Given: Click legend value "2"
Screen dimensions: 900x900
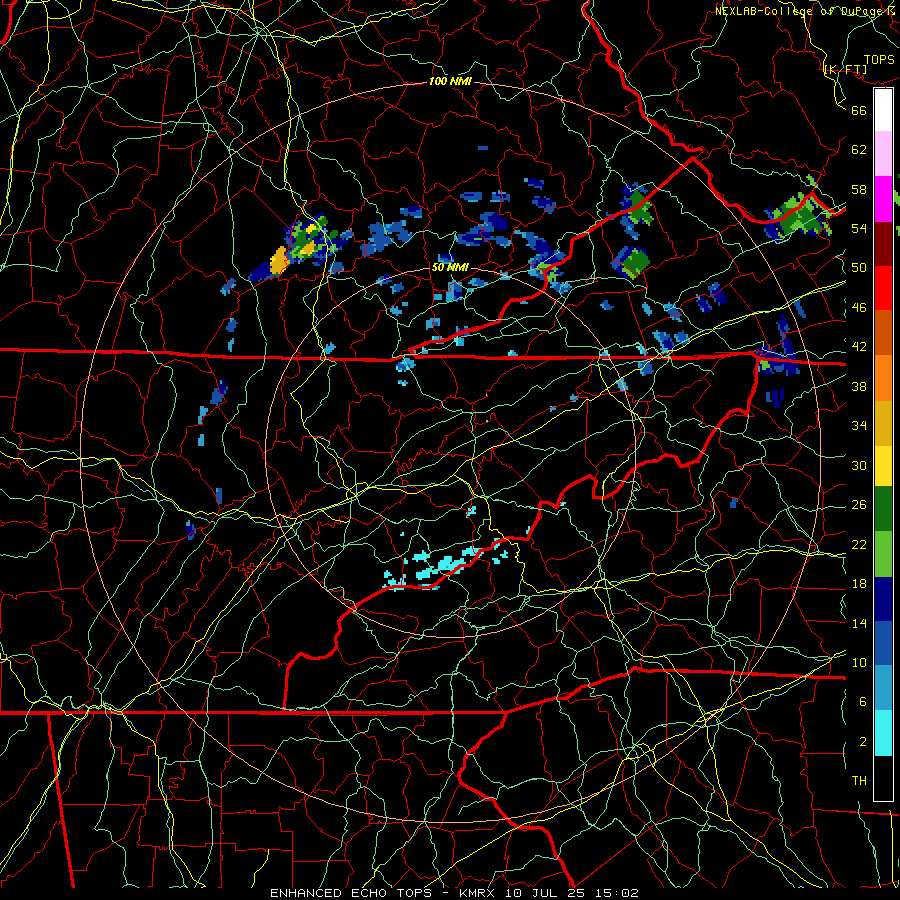Looking at the screenshot, I should pyautogui.click(x=863, y=742).
